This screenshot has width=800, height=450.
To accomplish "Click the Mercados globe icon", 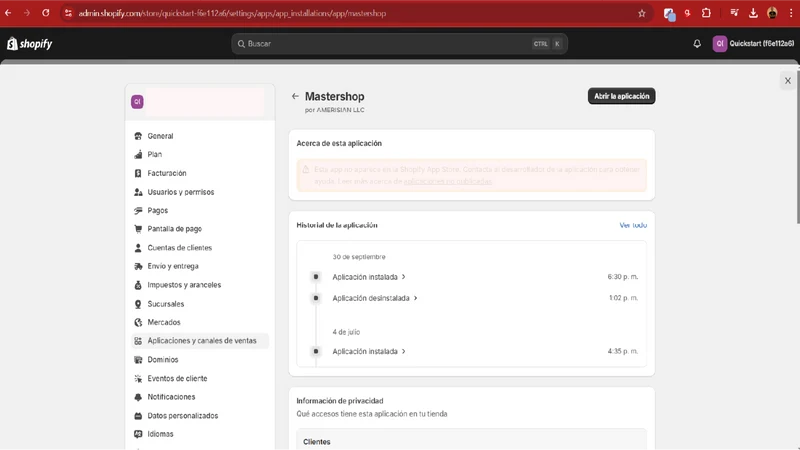I will point(138,322).
